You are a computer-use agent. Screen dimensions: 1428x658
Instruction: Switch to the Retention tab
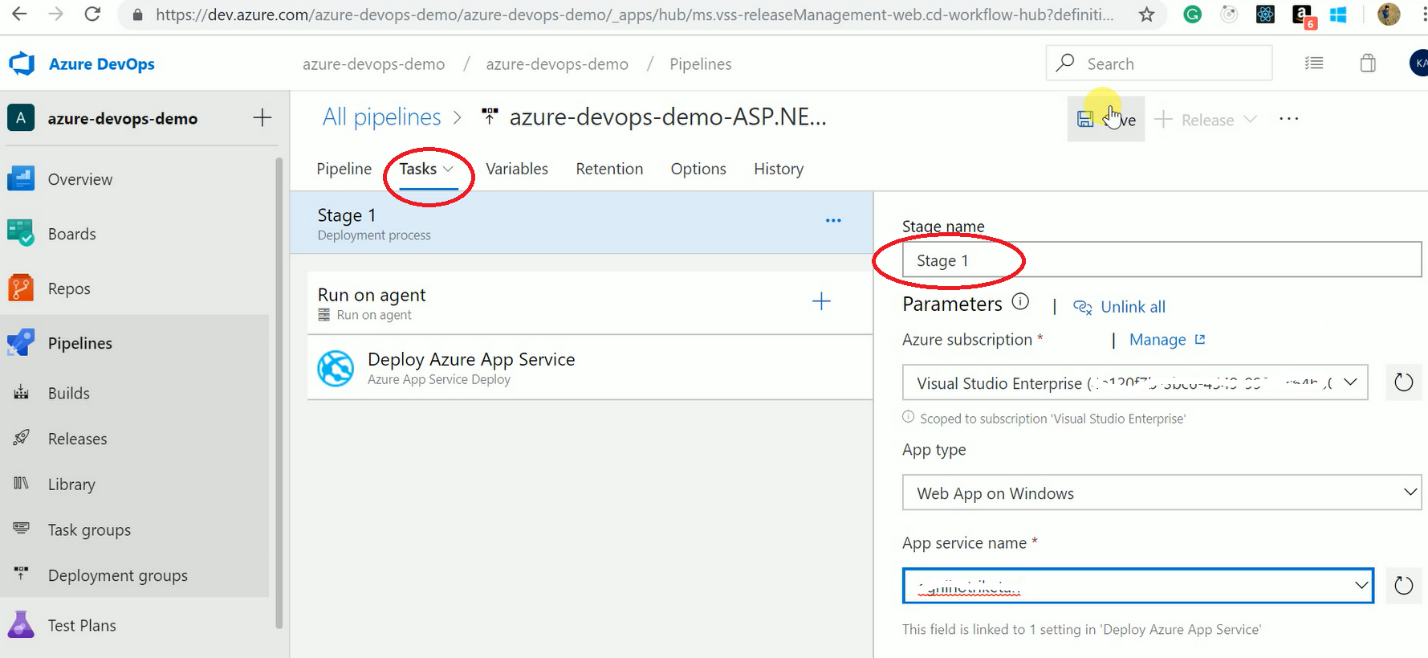point(609,169)
